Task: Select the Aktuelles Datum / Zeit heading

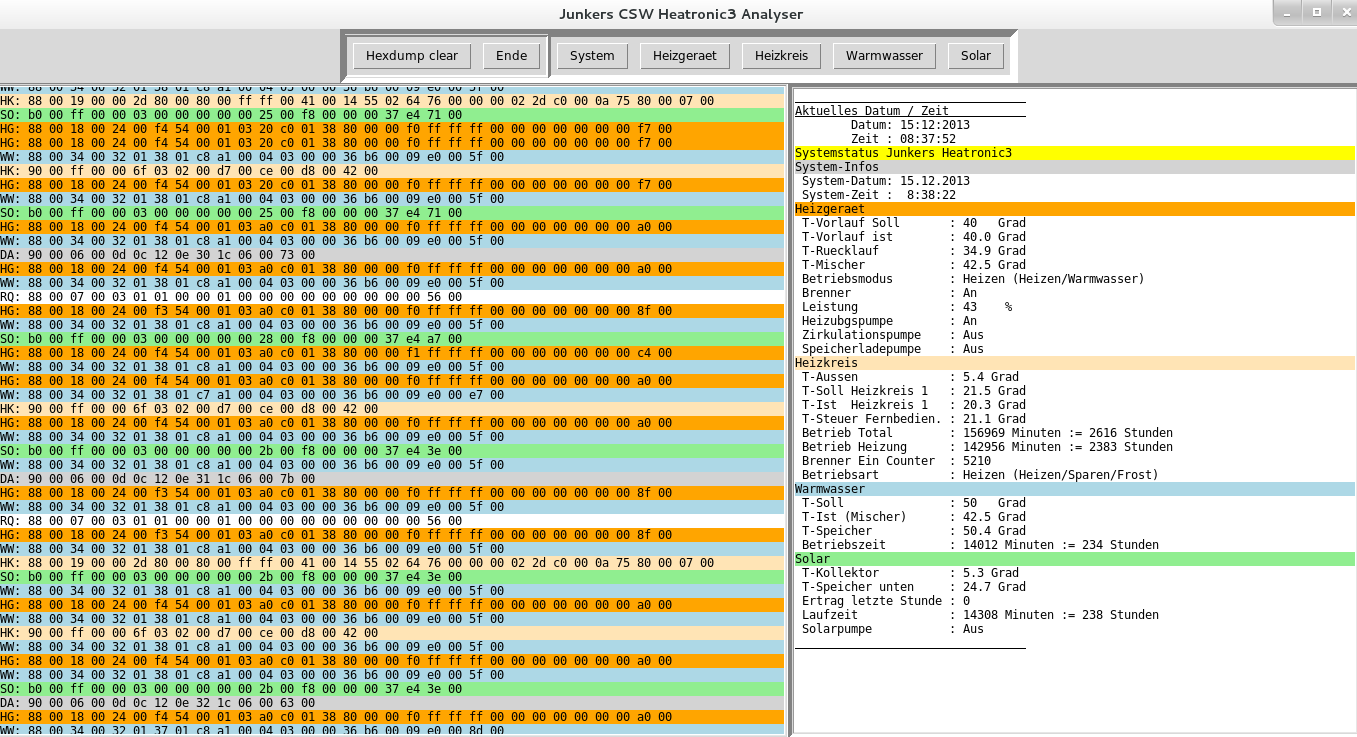Action: pos(872,111)
